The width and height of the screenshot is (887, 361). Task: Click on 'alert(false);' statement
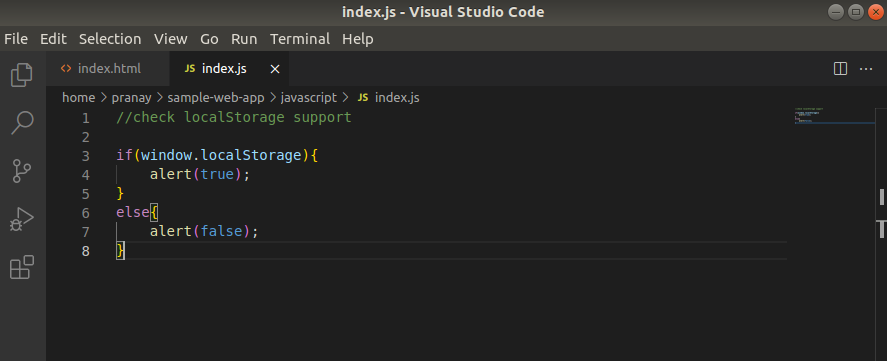[204, 231]
